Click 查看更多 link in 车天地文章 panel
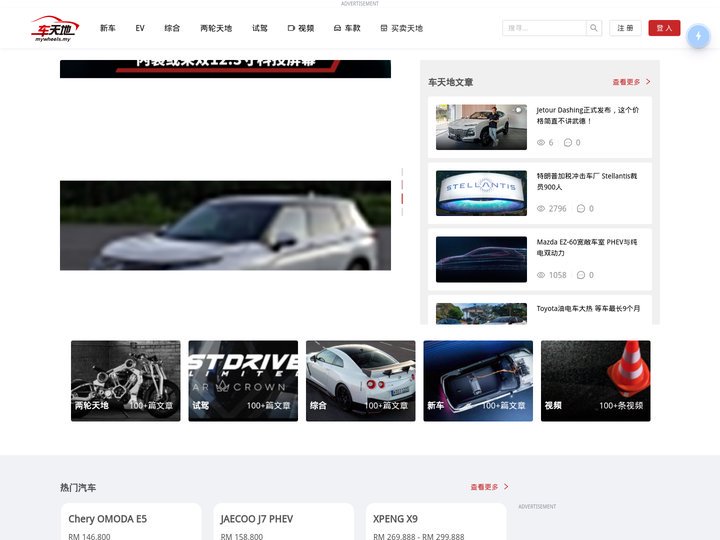720x540 pixels. (626, 82)
